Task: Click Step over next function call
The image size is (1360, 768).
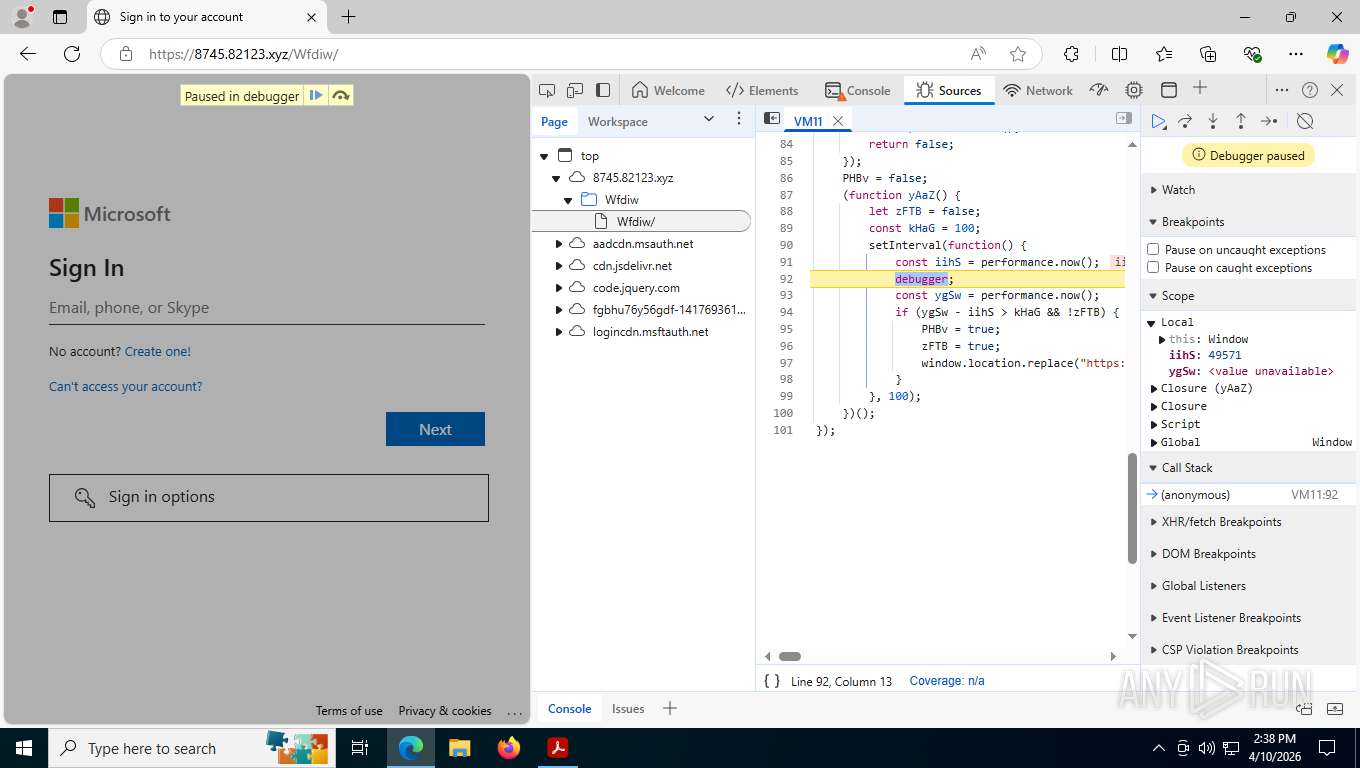Action: (1185, 121)
